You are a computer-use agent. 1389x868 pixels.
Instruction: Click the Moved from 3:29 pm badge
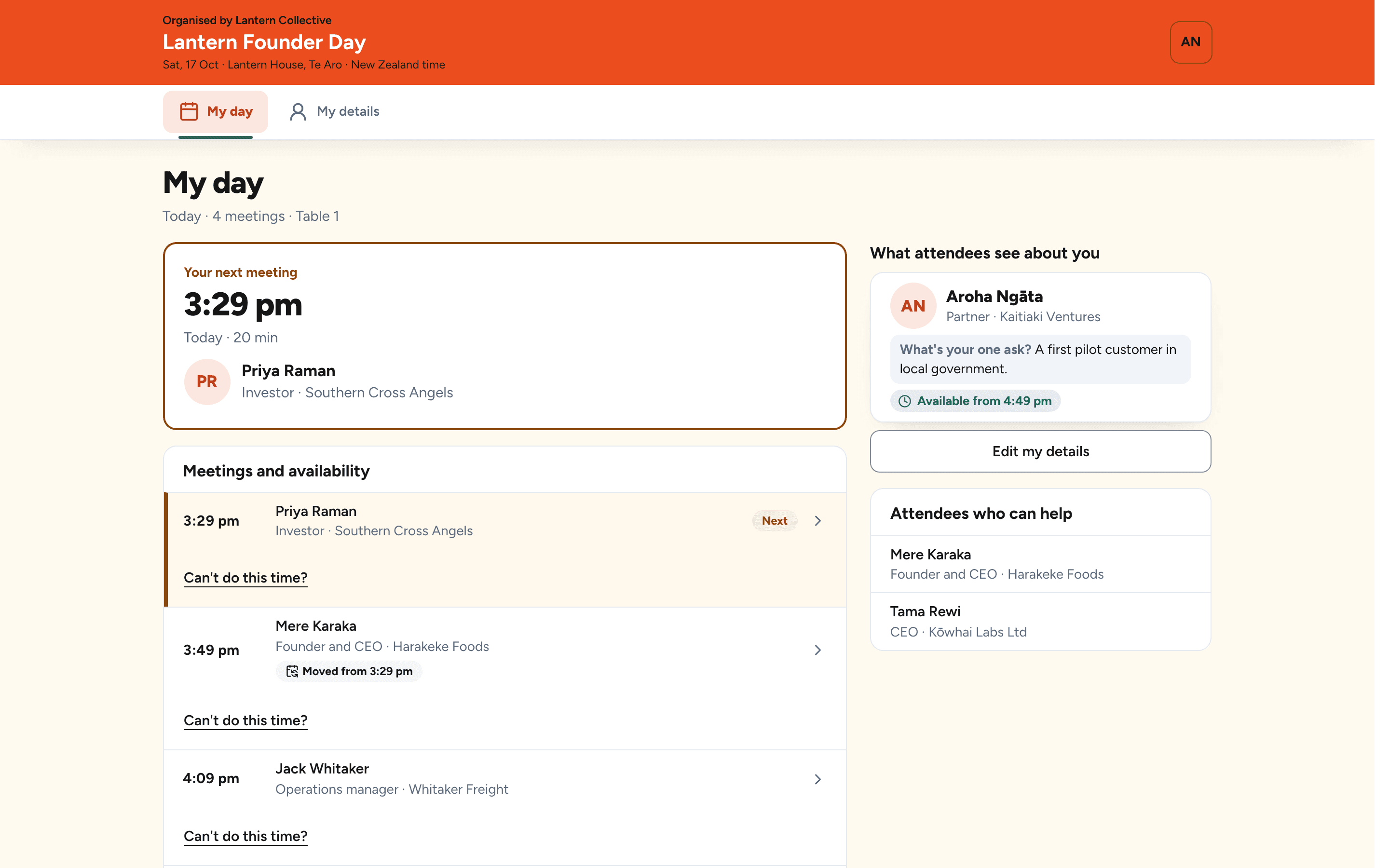pos(348,671)
